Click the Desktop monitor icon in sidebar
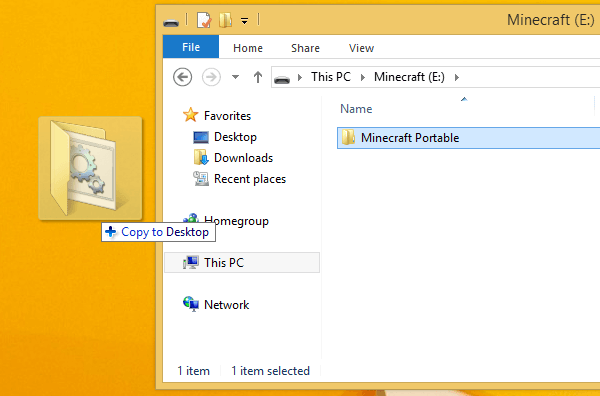Image resolution: width=600 pixels, height=396 pixels. (201, 137)
